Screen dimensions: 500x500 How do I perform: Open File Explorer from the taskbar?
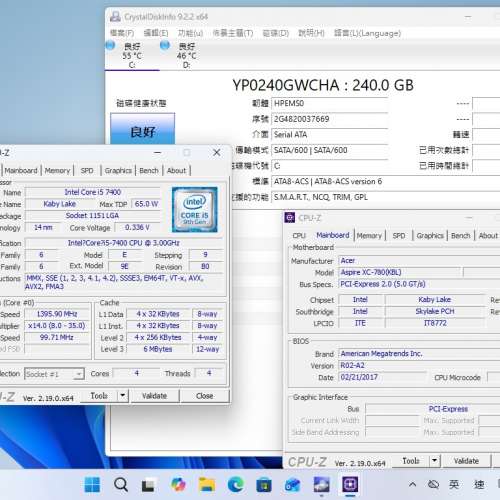[x=207, y=484]
